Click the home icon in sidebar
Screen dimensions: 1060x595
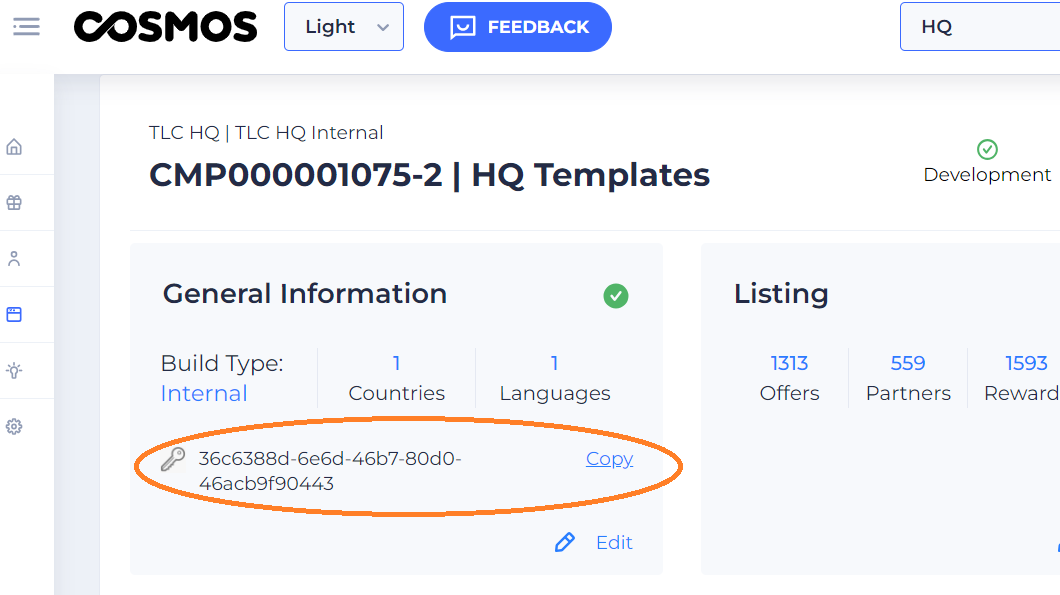14,147
